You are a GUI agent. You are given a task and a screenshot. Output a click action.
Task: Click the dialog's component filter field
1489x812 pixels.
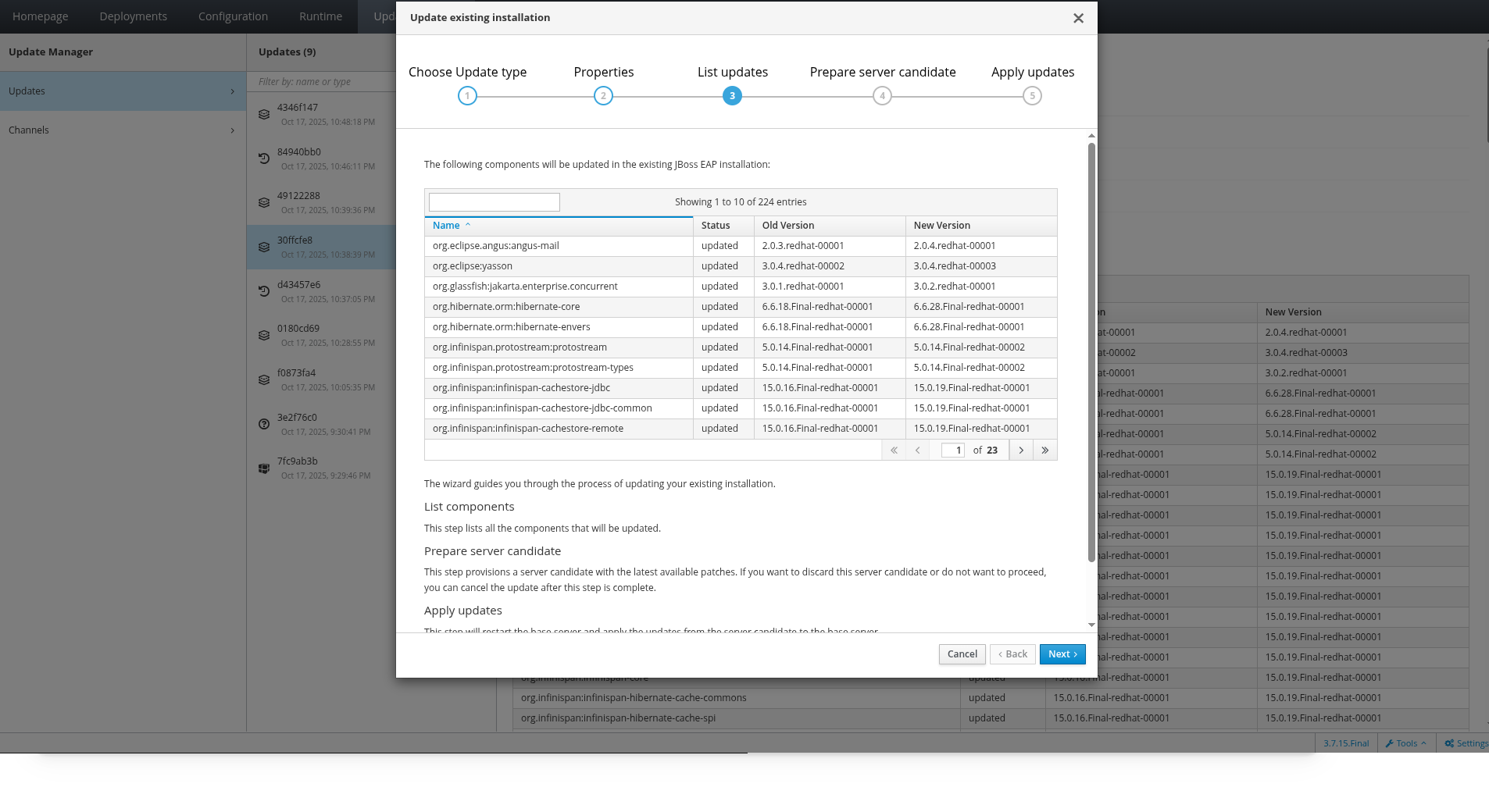pos(495,202)
